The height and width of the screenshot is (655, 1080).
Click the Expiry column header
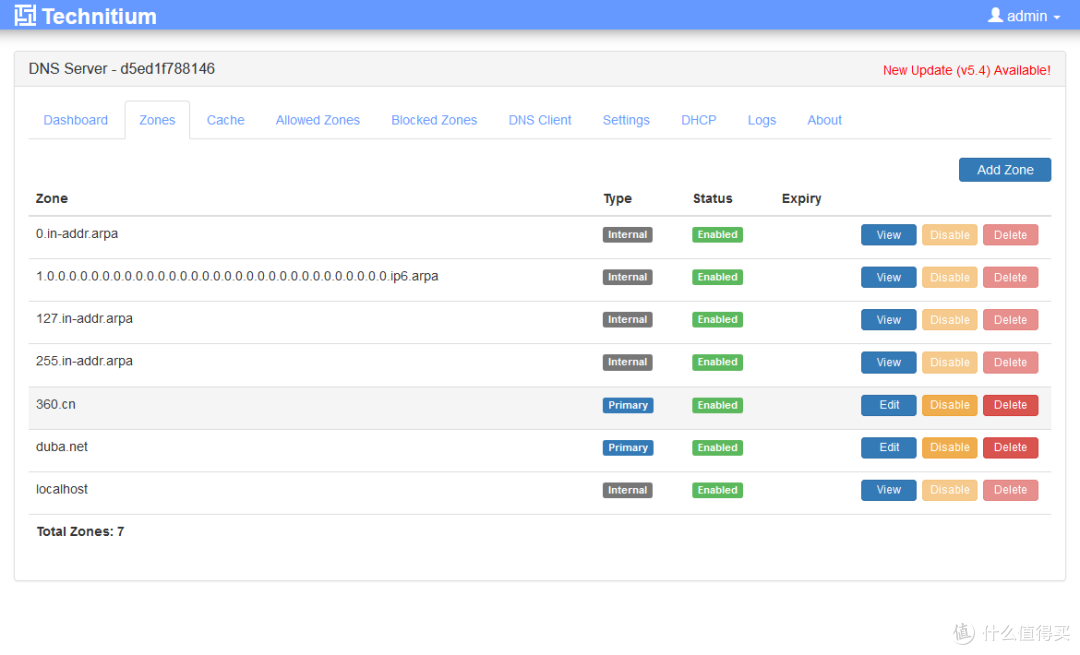click(801, 198)
